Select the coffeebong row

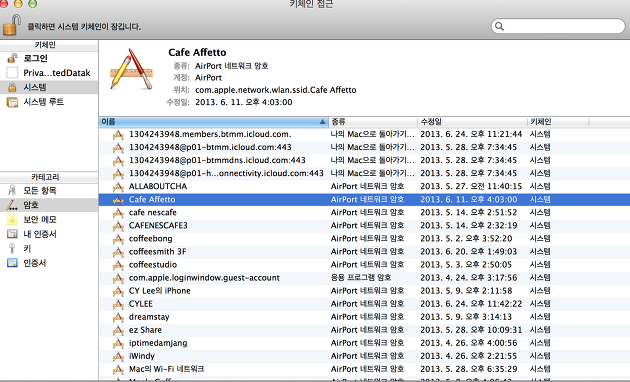(364, 239)
